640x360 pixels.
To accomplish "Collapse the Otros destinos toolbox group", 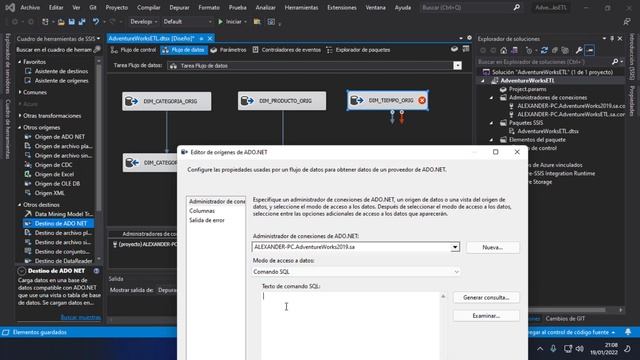I will (x=20, y=204).
